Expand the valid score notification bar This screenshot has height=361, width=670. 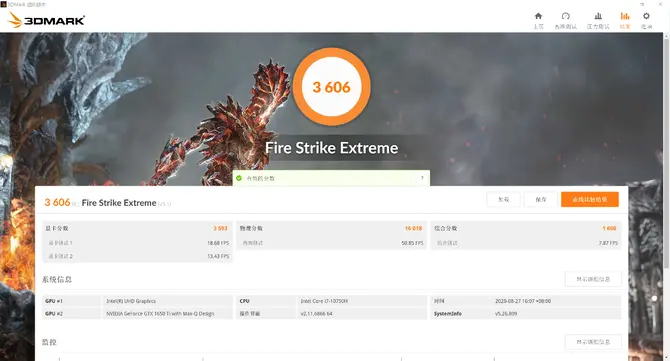(331, 178)
